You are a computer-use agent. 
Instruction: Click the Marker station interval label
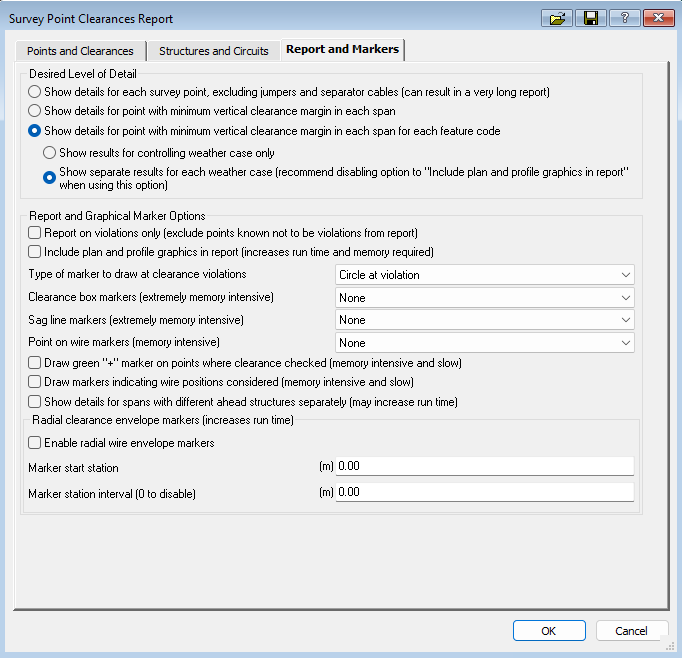click(112, 494)
